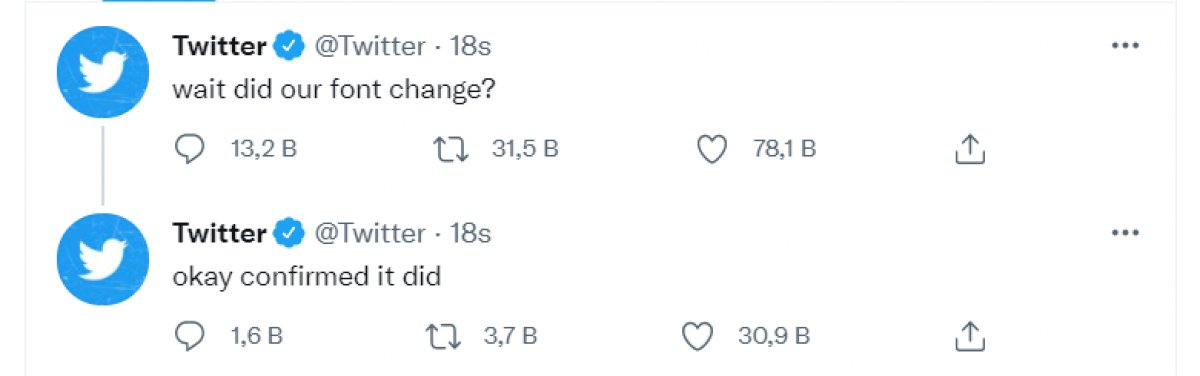The height and width of the screenshot is (376, 1200).
Task: Open the more options menu on first tweet
Action: [x=1126, y=46]
